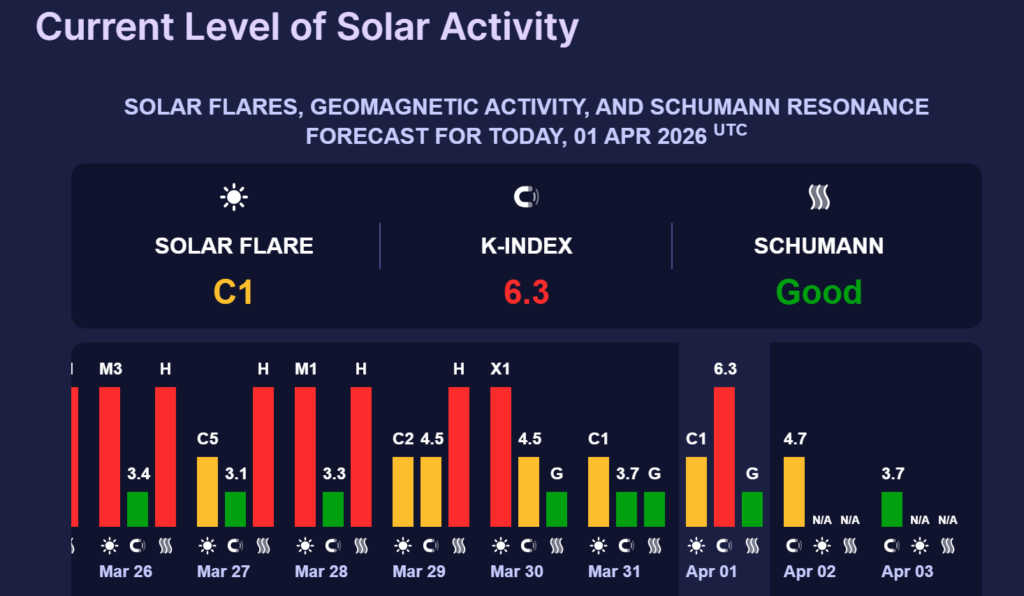Click the sun icon above Mar 31
Viewport: 1024px width, 596px height.
tap(598, 546)
